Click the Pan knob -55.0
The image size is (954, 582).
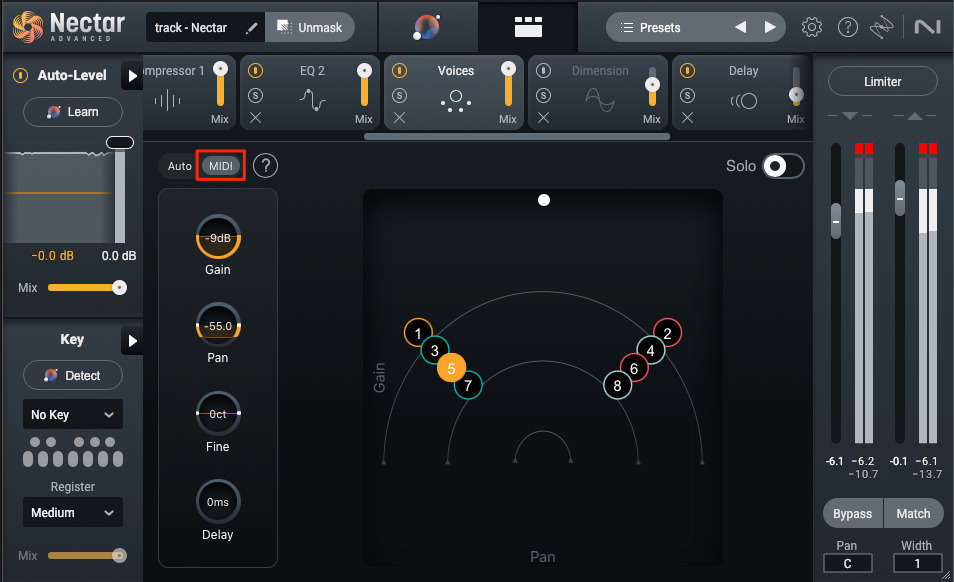coord(218,325)
